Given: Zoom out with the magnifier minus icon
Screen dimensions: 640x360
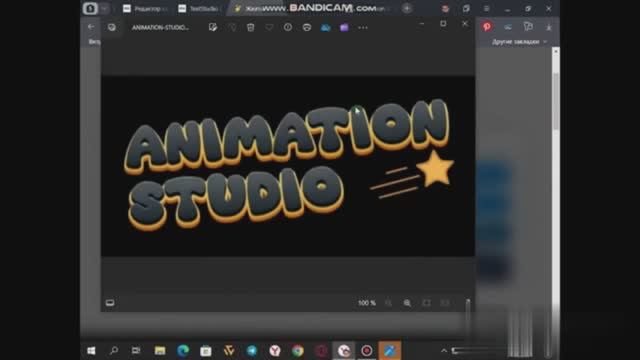Looking at the screenshot, I should click(388, 303).
